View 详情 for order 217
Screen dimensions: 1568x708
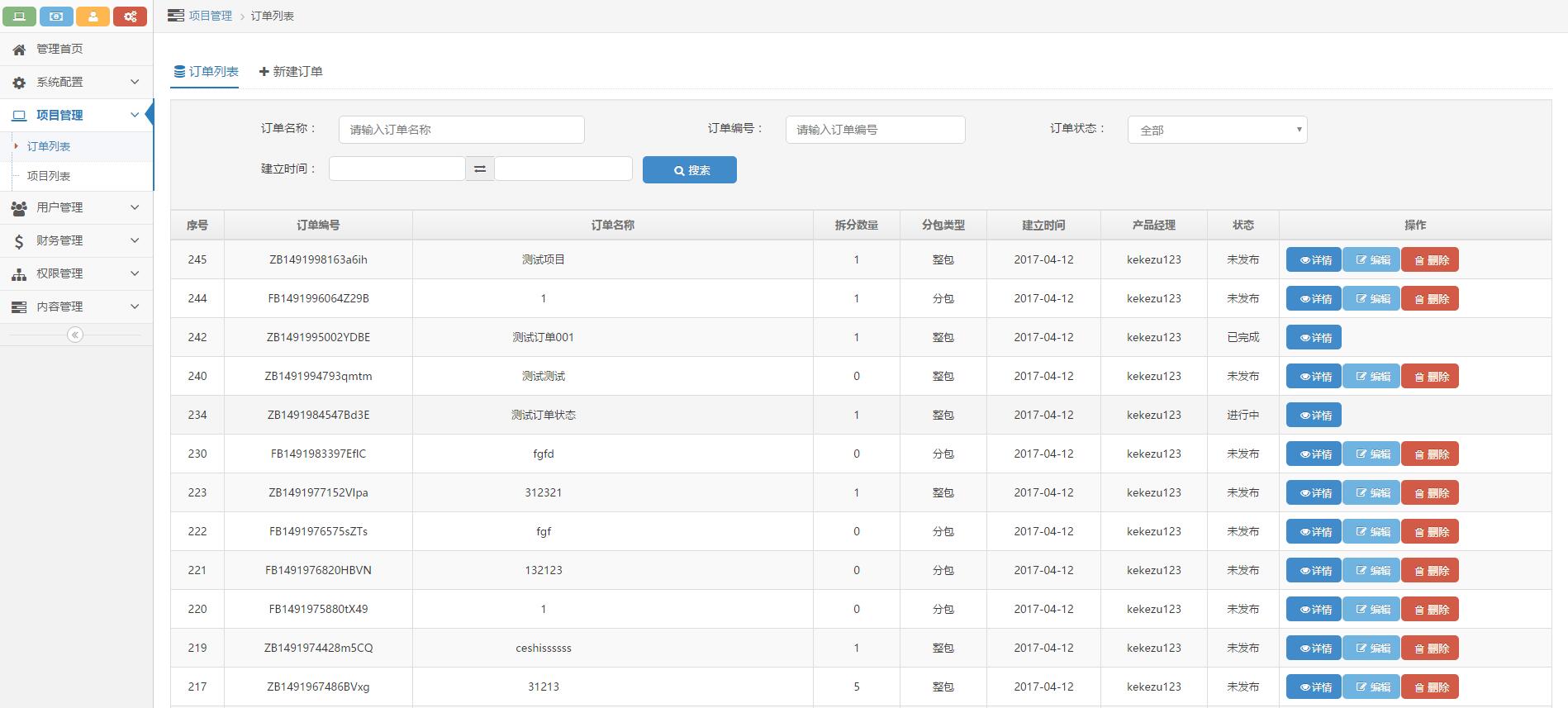pyautogui.click(x=1314, y=687)
